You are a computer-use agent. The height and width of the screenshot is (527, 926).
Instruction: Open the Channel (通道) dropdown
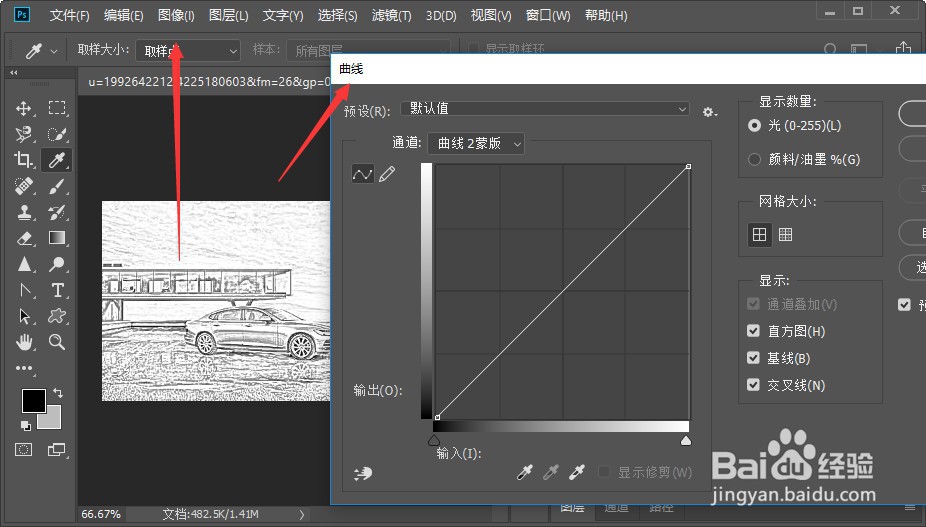click(476, 144)
